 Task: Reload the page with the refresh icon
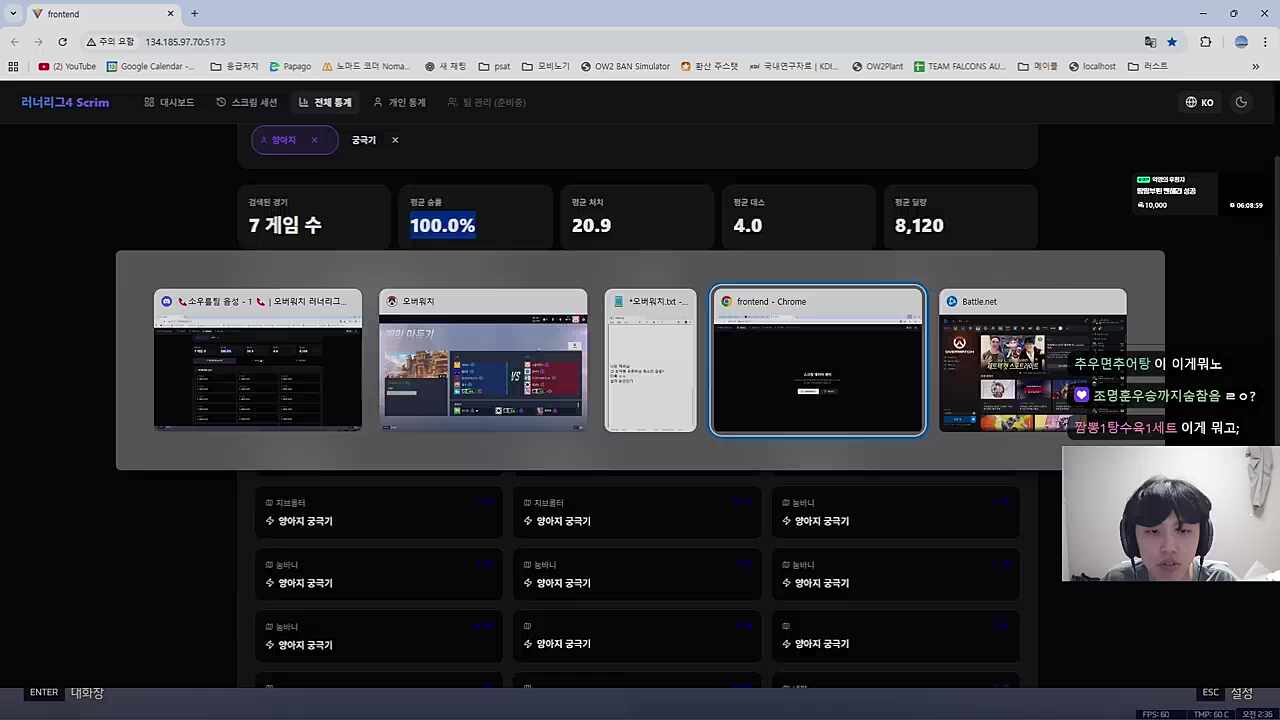62,42
